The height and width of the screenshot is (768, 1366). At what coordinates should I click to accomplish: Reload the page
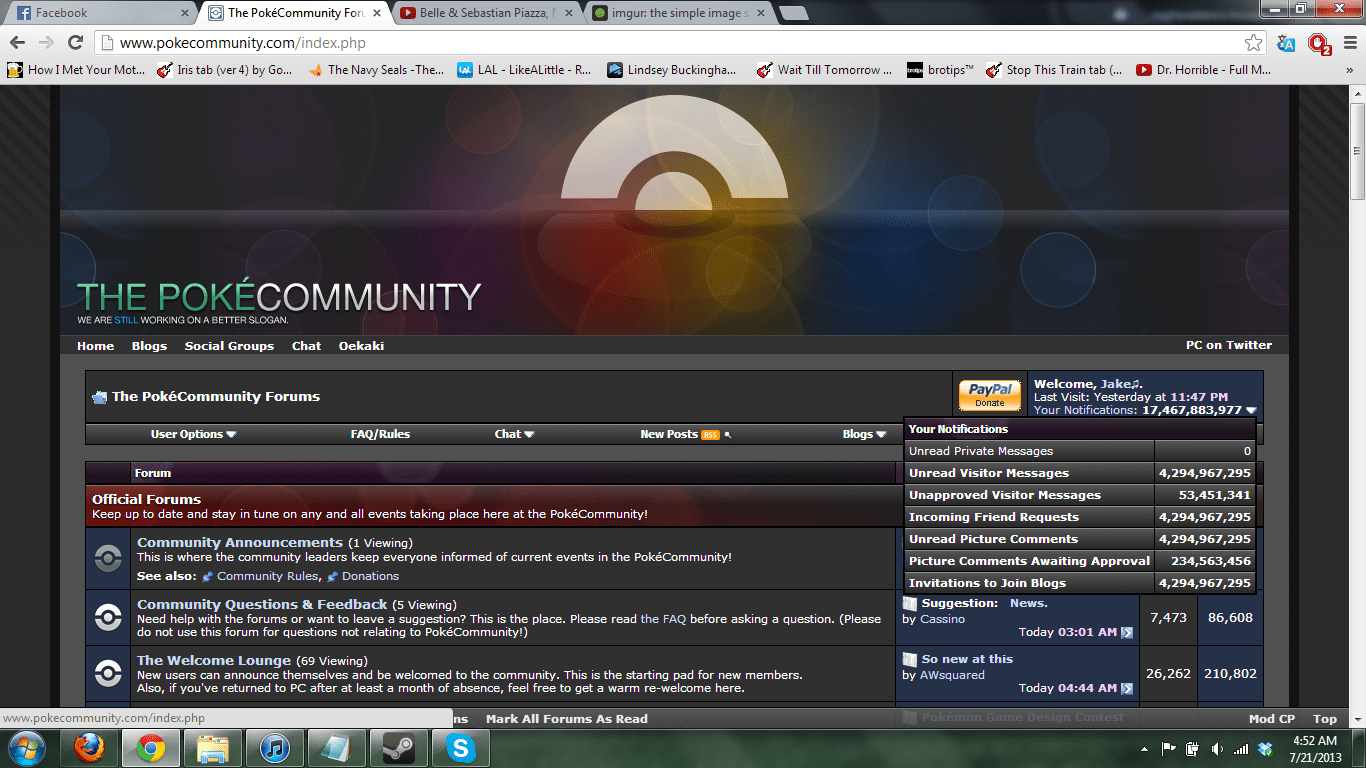click(x=75, y=43)
